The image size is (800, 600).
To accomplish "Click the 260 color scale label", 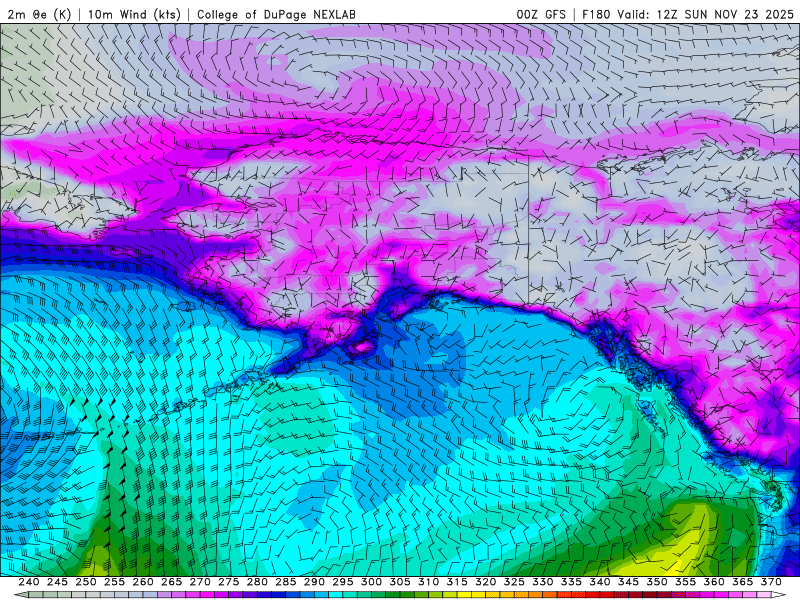I will pos(143,582).
